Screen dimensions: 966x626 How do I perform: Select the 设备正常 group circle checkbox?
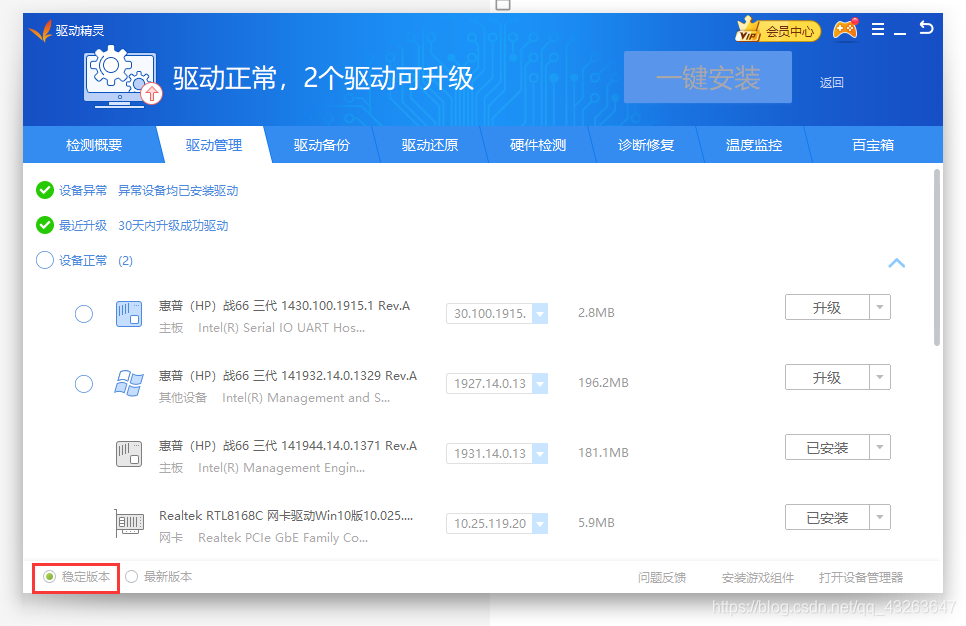click(44, 261)
